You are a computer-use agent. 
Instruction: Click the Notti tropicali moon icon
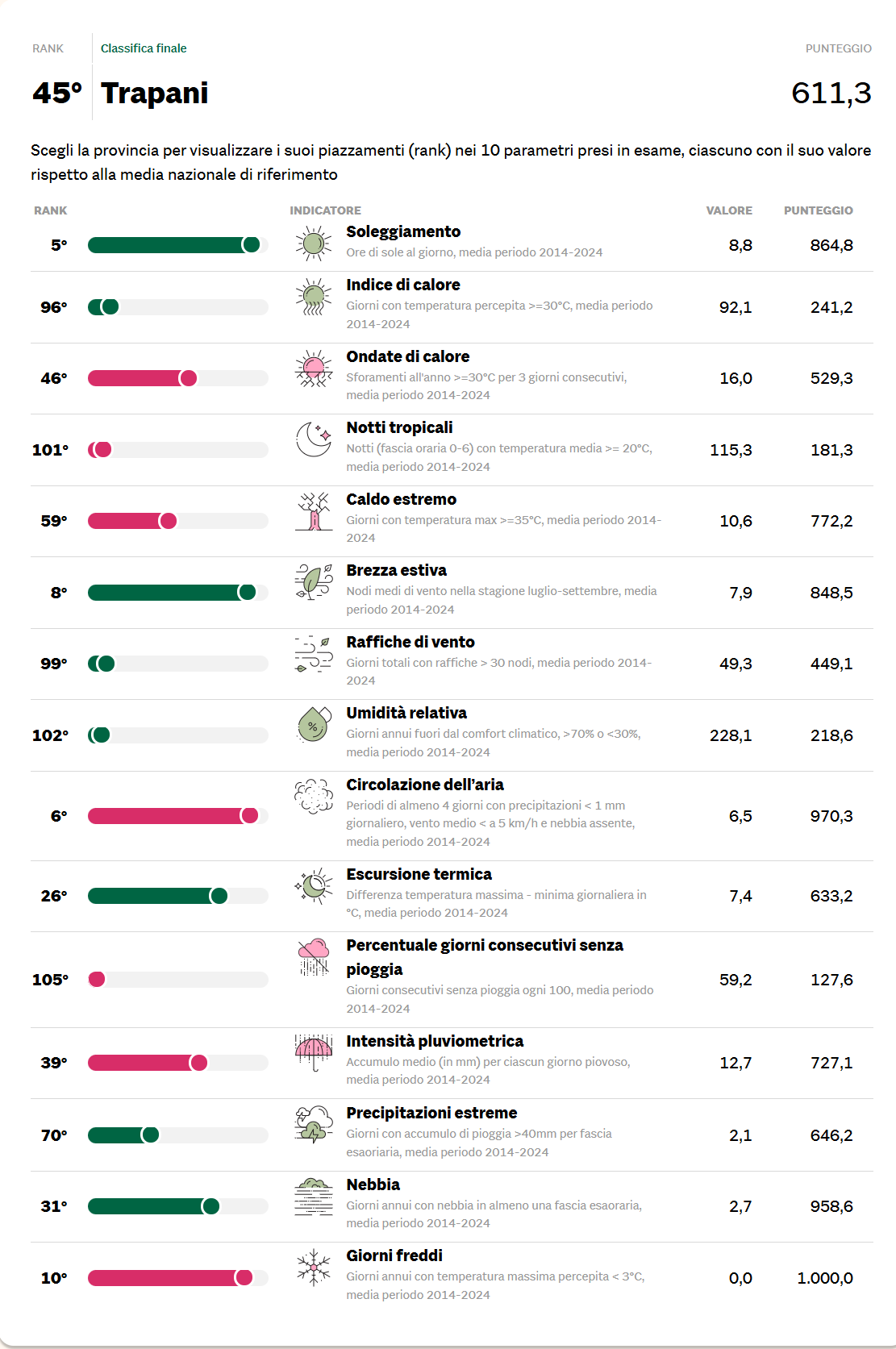pos(314,439)
